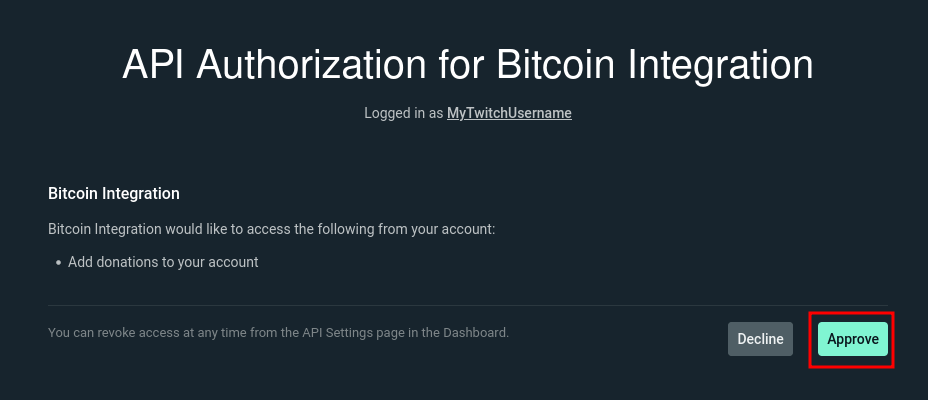This screenshot has width=928, height=400.
Task: Click the word 'donations' in the permission list
Action: point(136,262)
